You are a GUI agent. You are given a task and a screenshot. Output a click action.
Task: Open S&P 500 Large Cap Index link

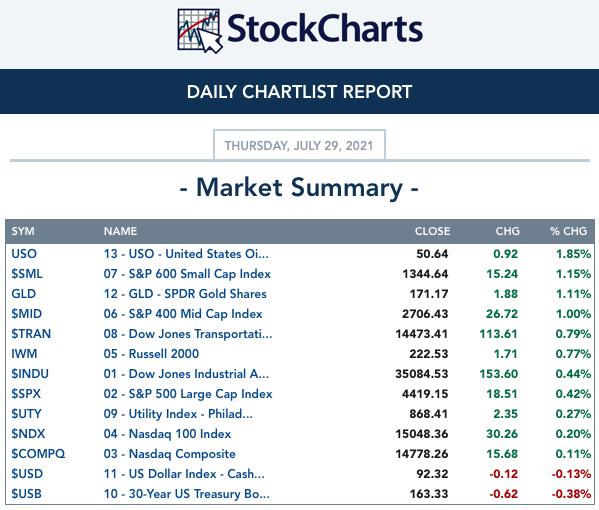188,394
